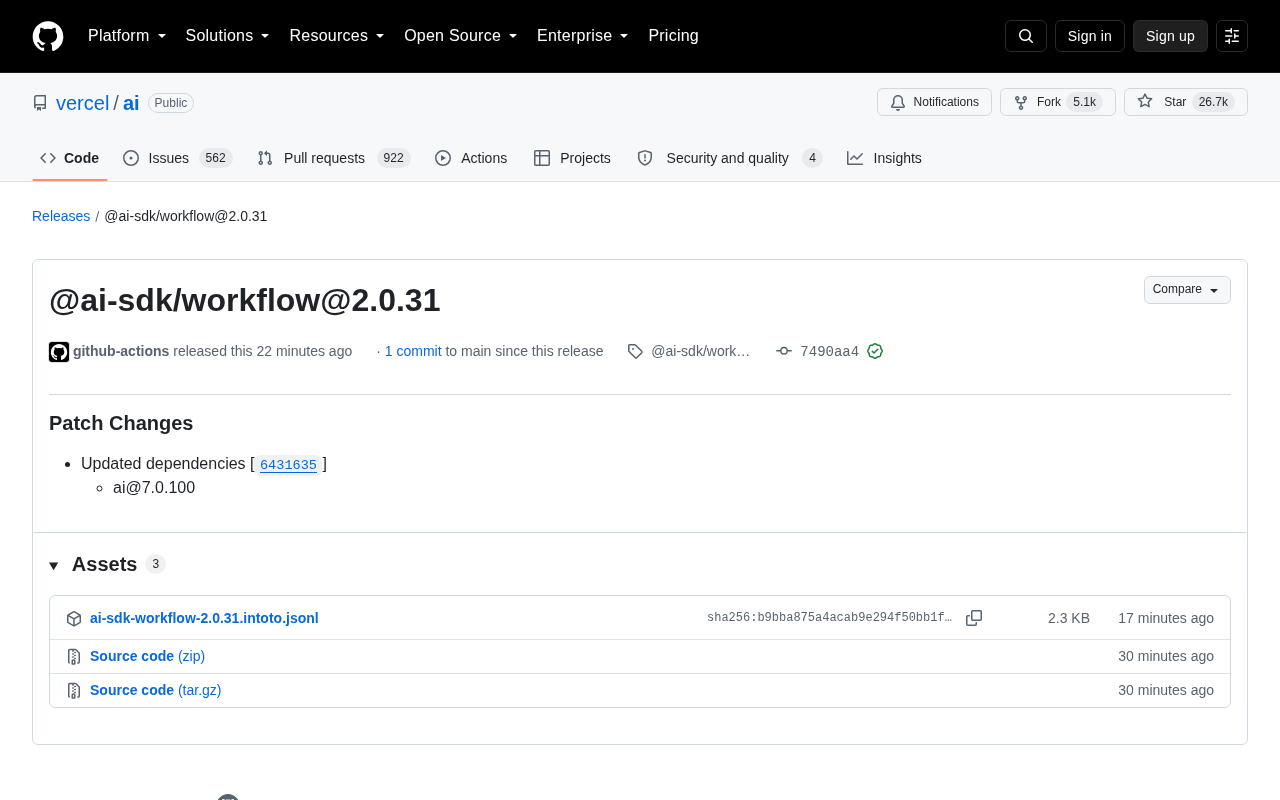Open the commit 7490aa4 link
The height and width of the screenshot is (800, 1280).
tap(829, 351)
